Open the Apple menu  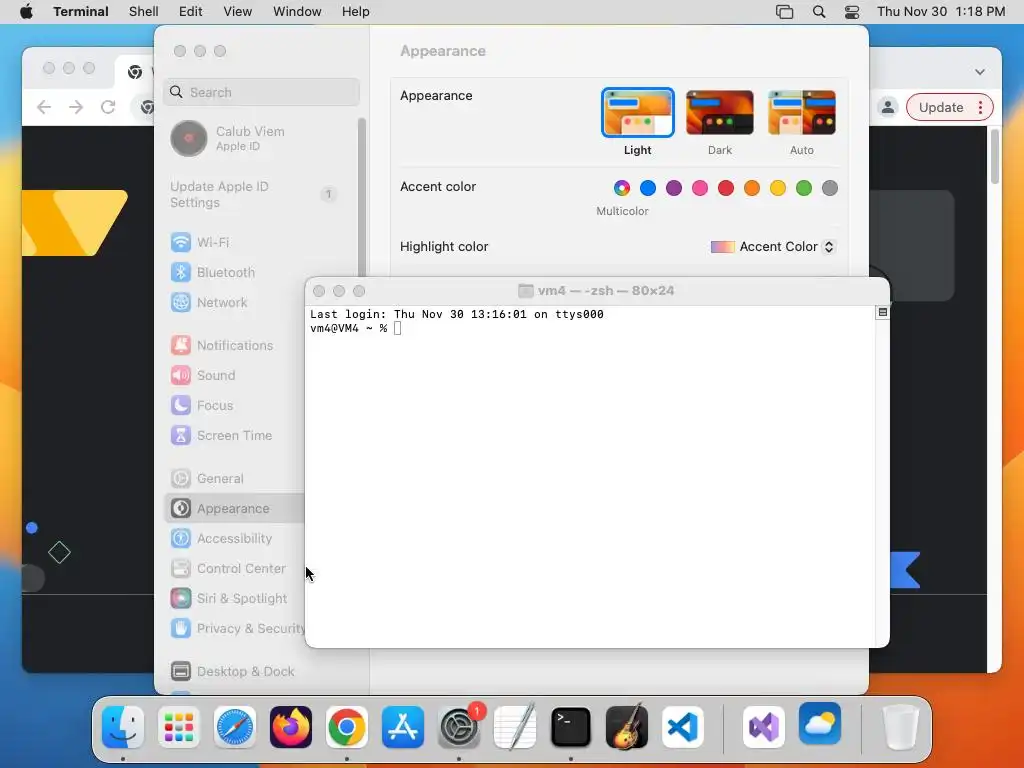tap(26, 12)
